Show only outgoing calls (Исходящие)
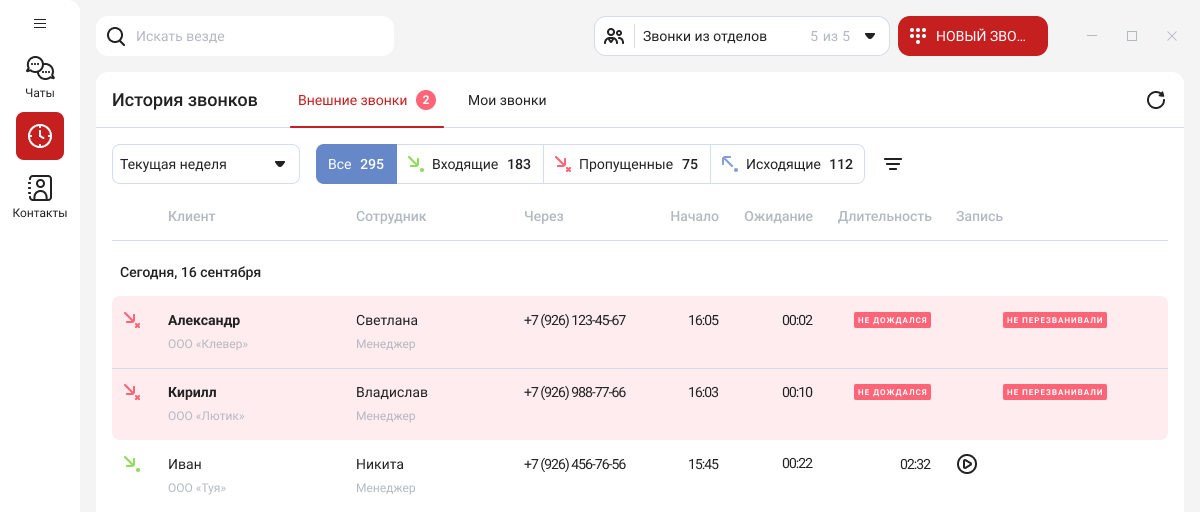 [787, 164]
